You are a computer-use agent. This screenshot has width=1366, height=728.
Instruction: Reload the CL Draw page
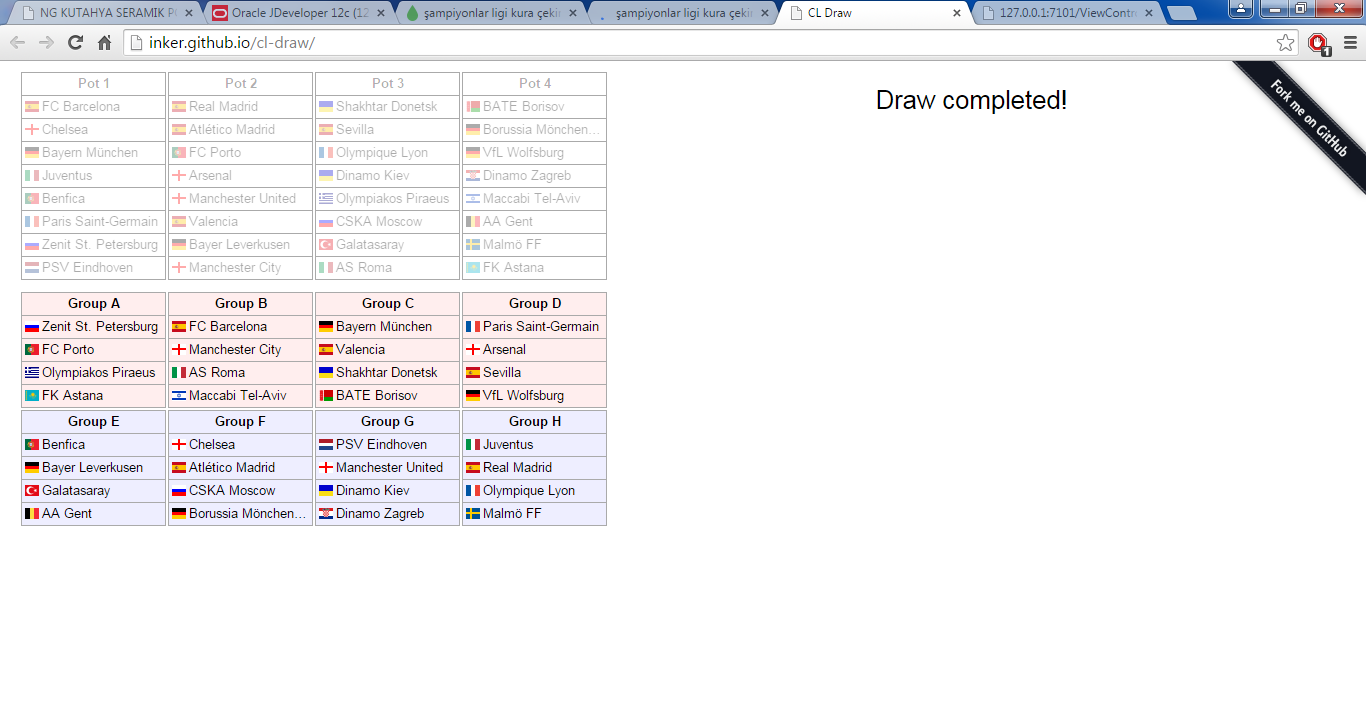[x=75, y=43]
